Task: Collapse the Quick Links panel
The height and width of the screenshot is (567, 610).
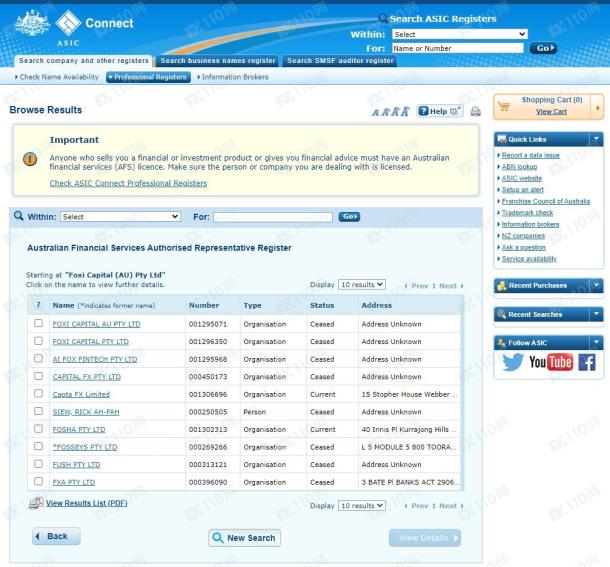Action: [x=596, y=139]
